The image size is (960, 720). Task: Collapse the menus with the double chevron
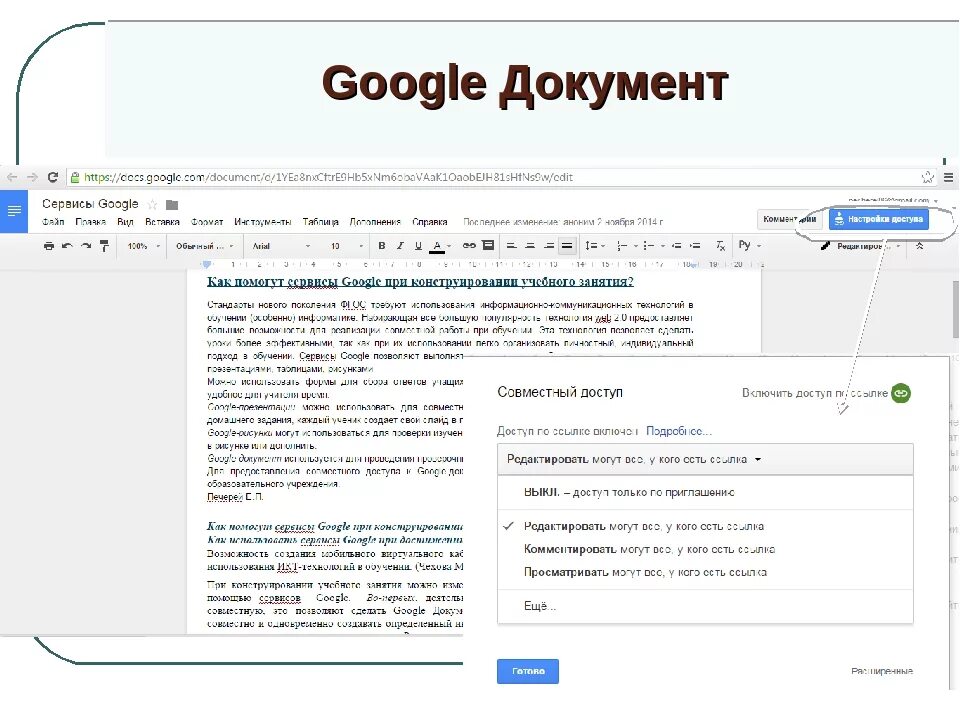coord(919,246)
